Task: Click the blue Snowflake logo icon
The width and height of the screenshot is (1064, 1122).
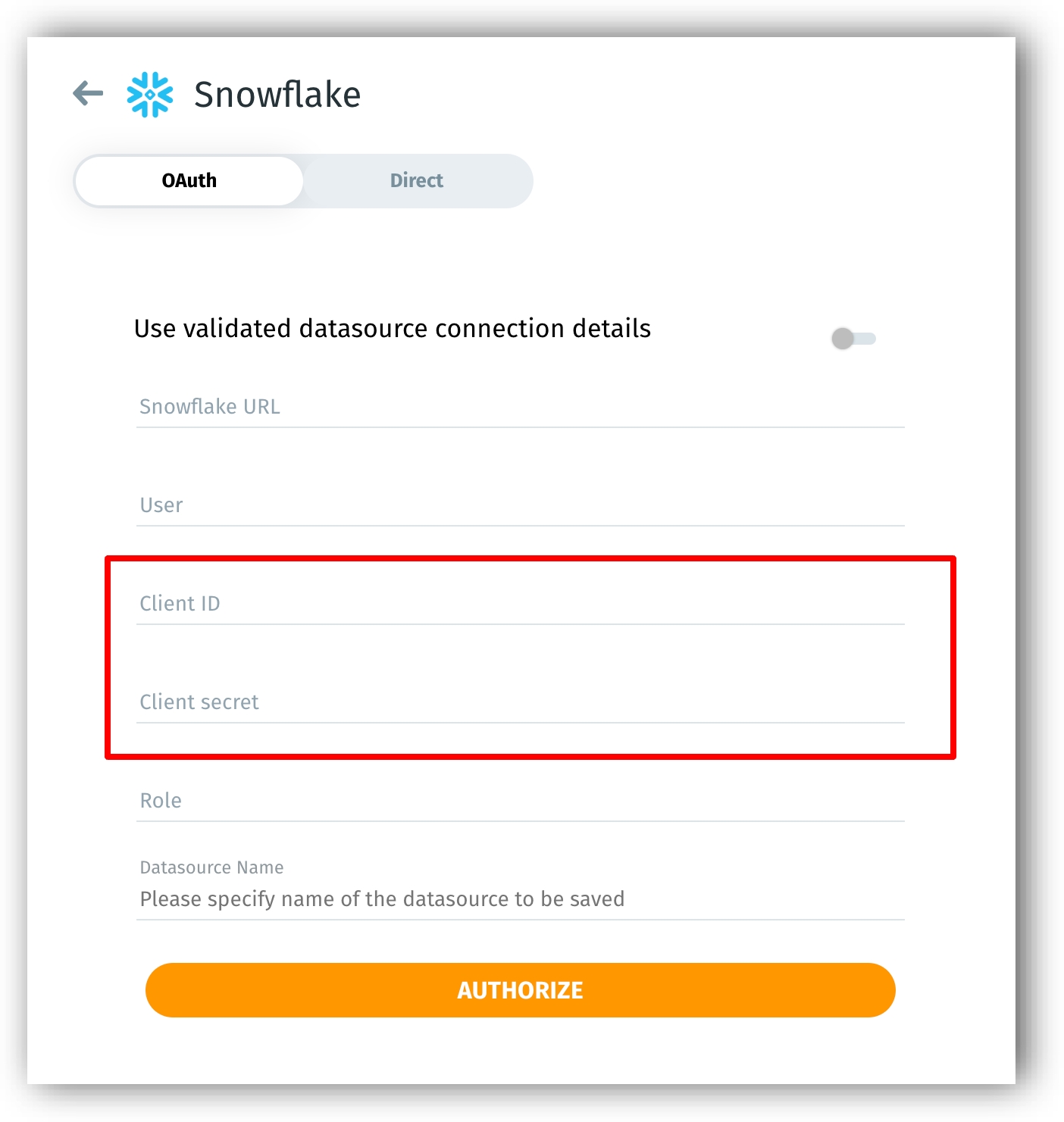Action: coord(150,95)
